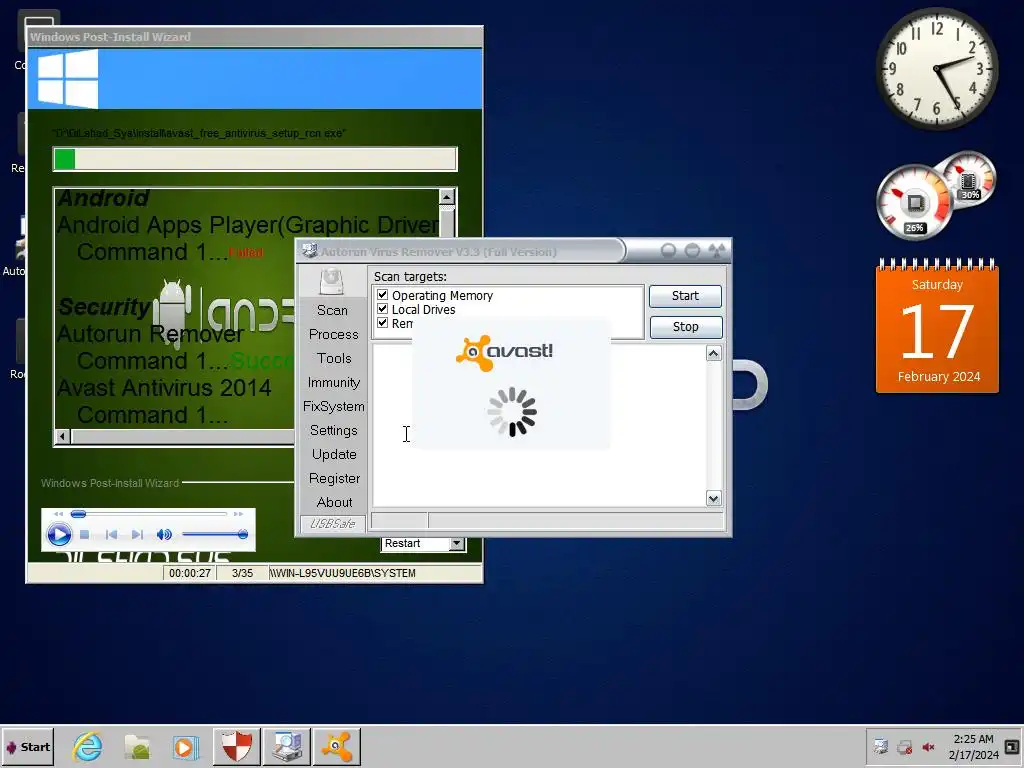
Task: Click the wizard install progress bar
Action: (x=255, y=159)
